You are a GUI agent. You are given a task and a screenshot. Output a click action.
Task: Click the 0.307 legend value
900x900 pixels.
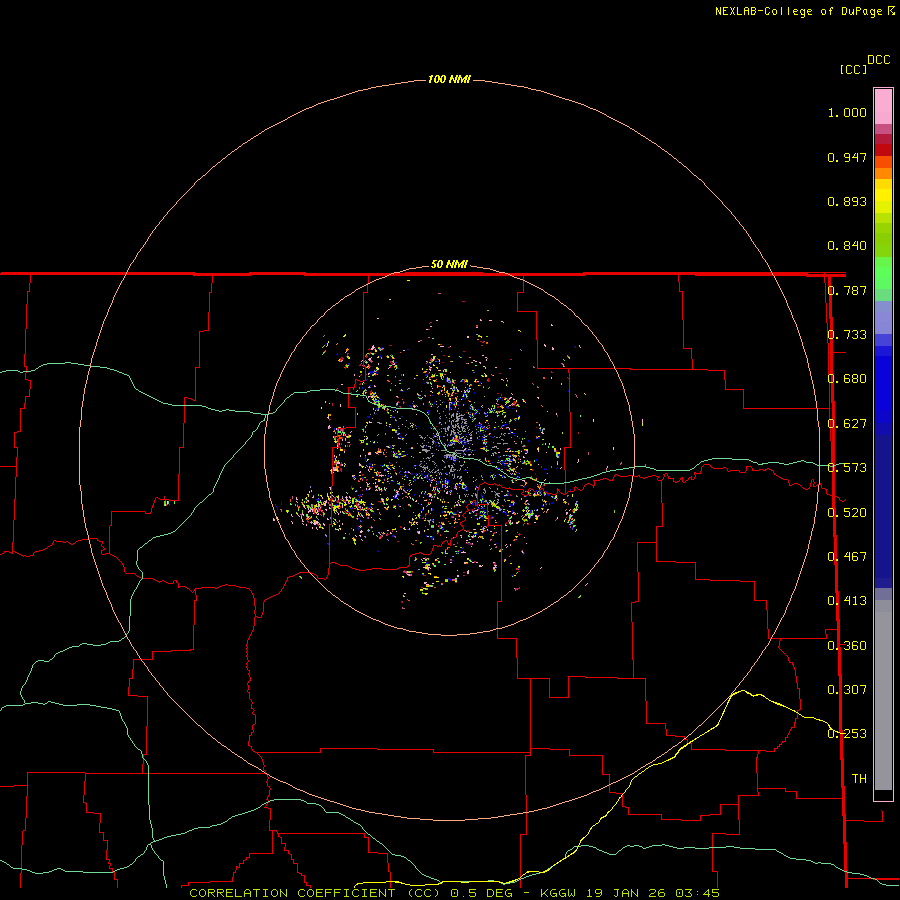pos(847,690)
